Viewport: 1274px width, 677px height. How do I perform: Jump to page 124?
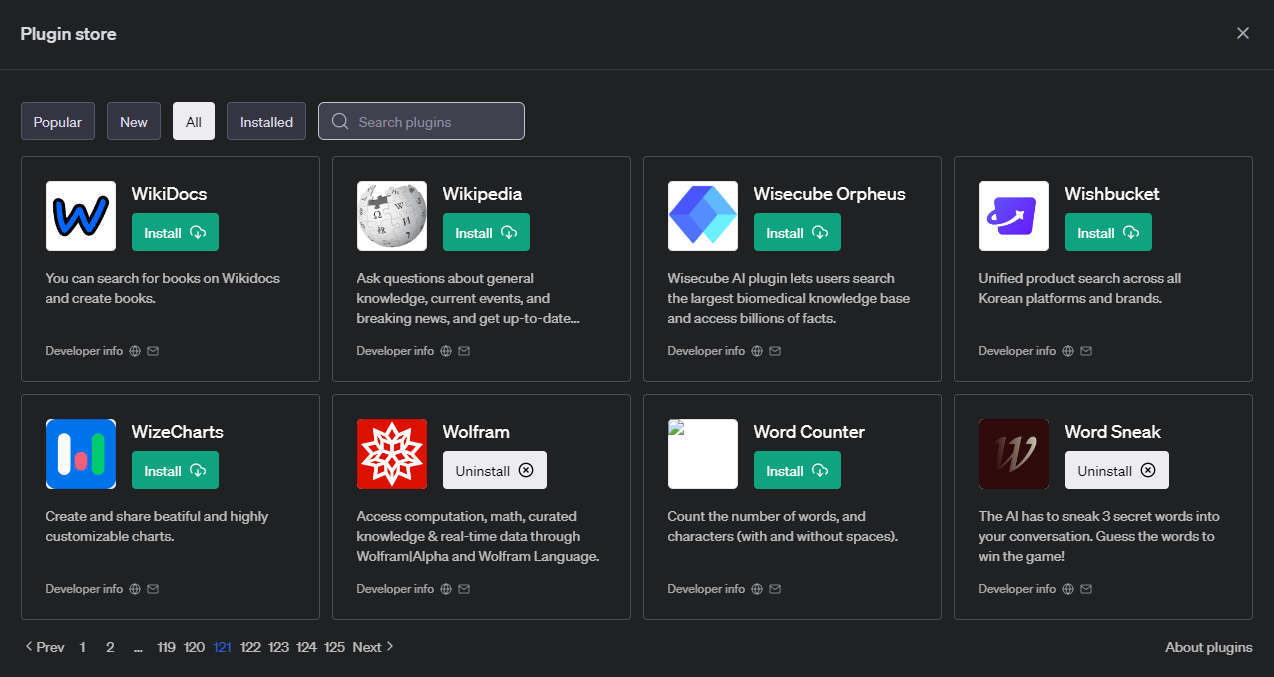point(306,647)
